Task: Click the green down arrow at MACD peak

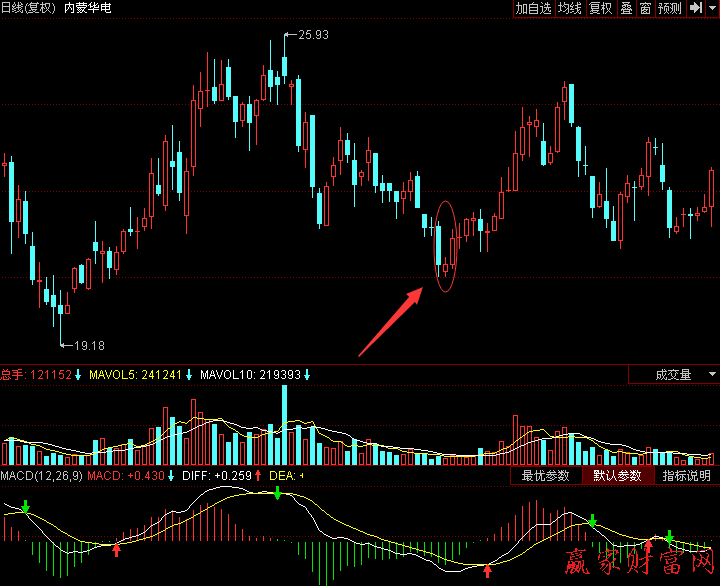Action: (277, 493)
